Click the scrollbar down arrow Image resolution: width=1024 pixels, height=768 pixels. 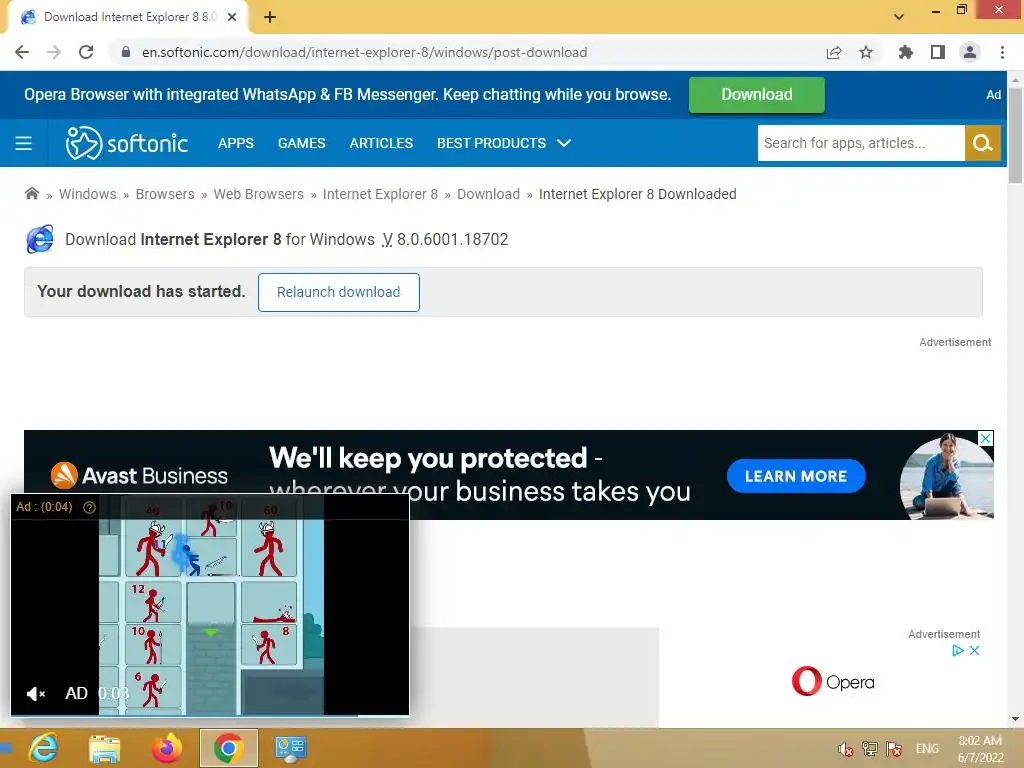pyautogui.click(x=1016, y=719)
